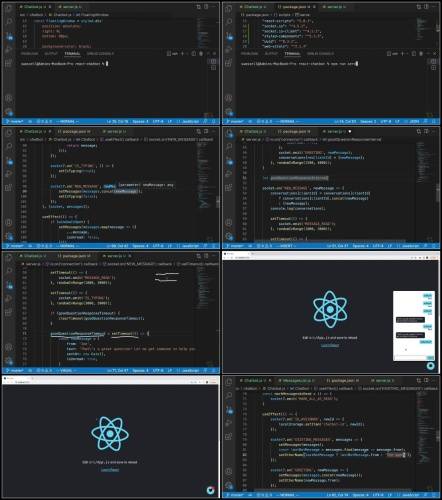The image size is (442, 500).
Task: Open Explorer in the hand-drawn underline code frame
Action: click(x=9, y=258)
